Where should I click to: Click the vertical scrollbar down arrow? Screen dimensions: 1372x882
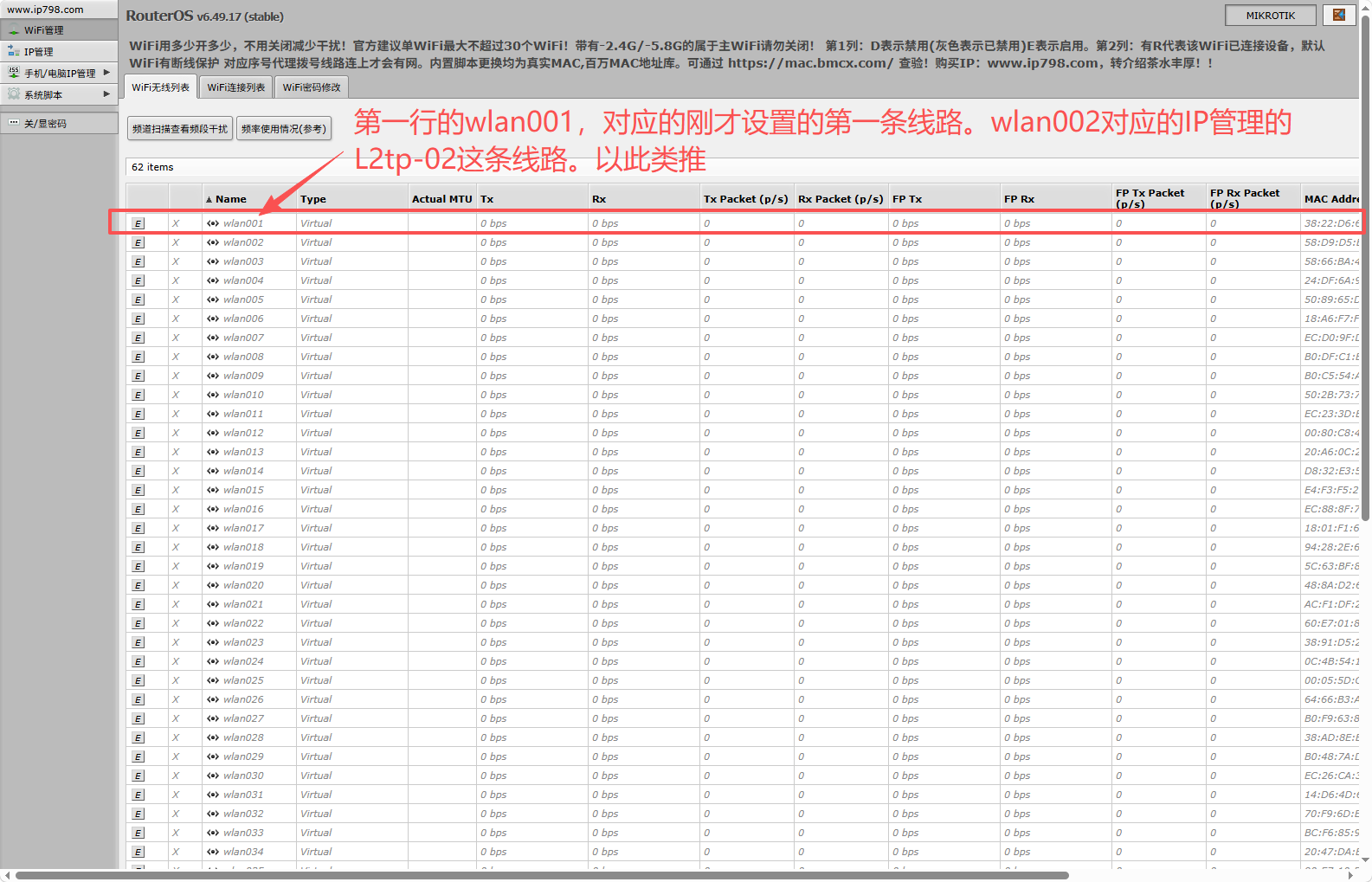[1366, 861]
